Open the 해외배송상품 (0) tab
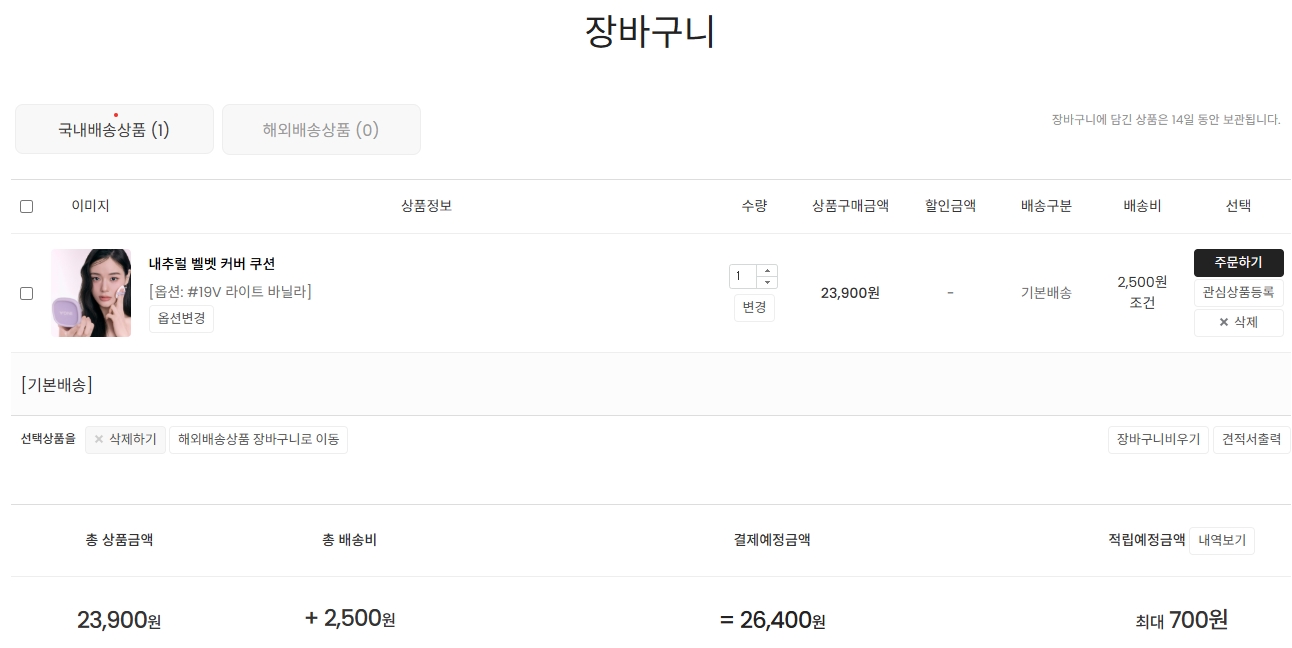This screenshot has width=1292, height=648. pos(321,130)
